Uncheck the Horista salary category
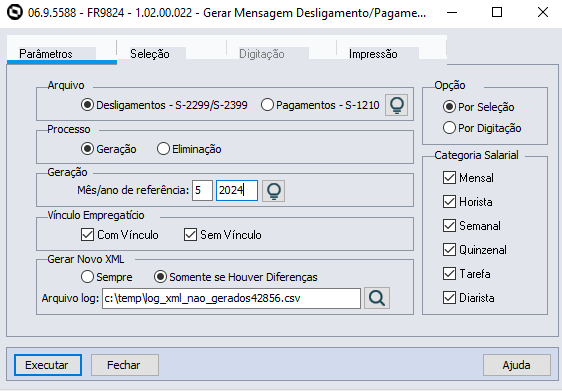Viewport: 562px width, 391px height. [x=468, y=201]
